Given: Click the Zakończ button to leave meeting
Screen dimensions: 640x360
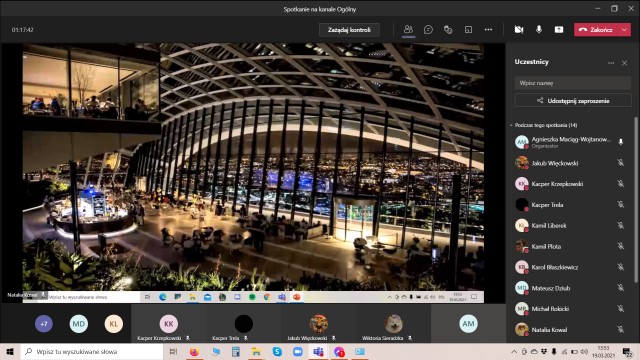Looking at the screenshot, I should click(x=596, y=30).
